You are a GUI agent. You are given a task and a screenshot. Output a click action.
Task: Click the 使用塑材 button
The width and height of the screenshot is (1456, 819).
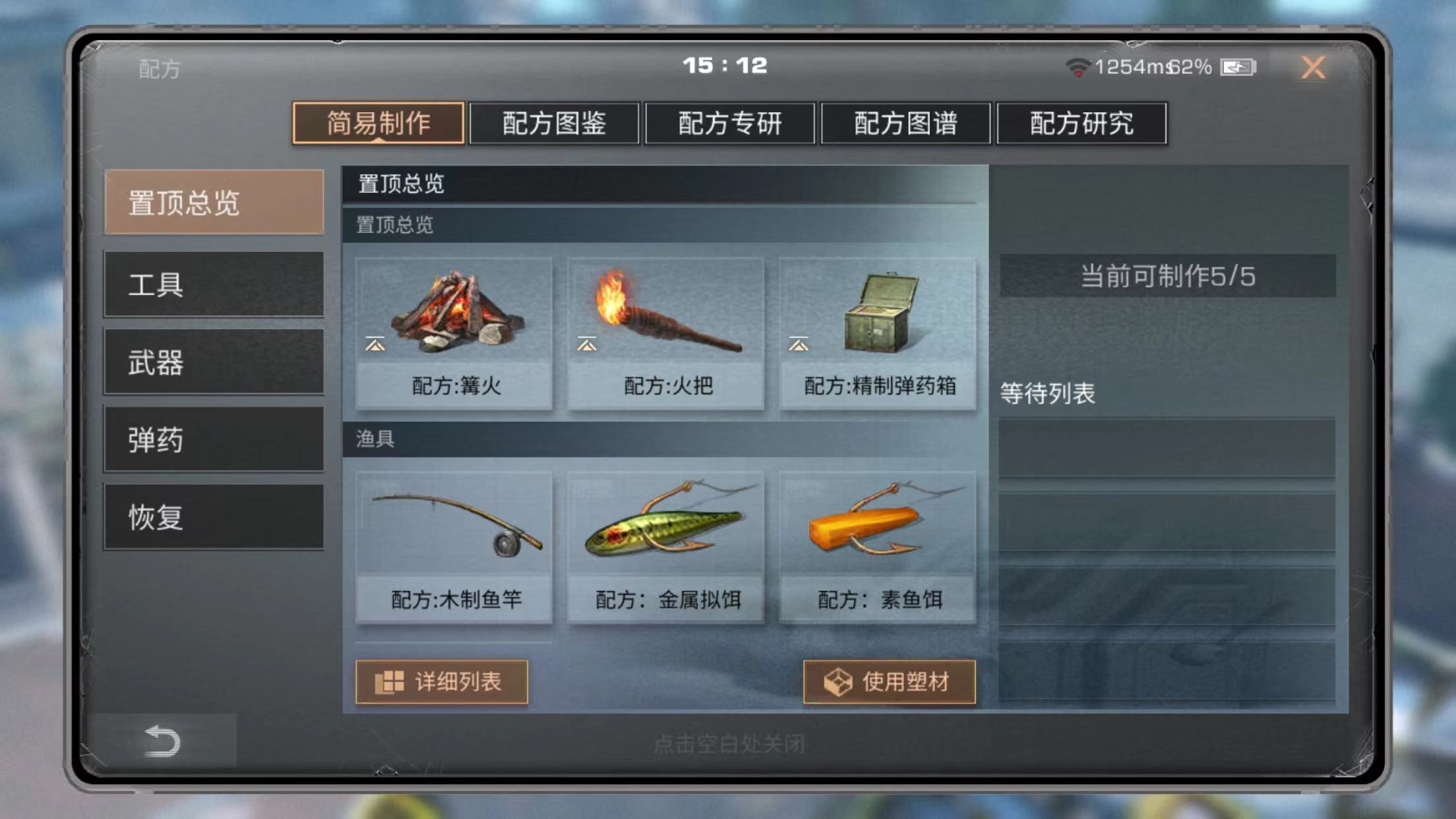click(889, 682)
